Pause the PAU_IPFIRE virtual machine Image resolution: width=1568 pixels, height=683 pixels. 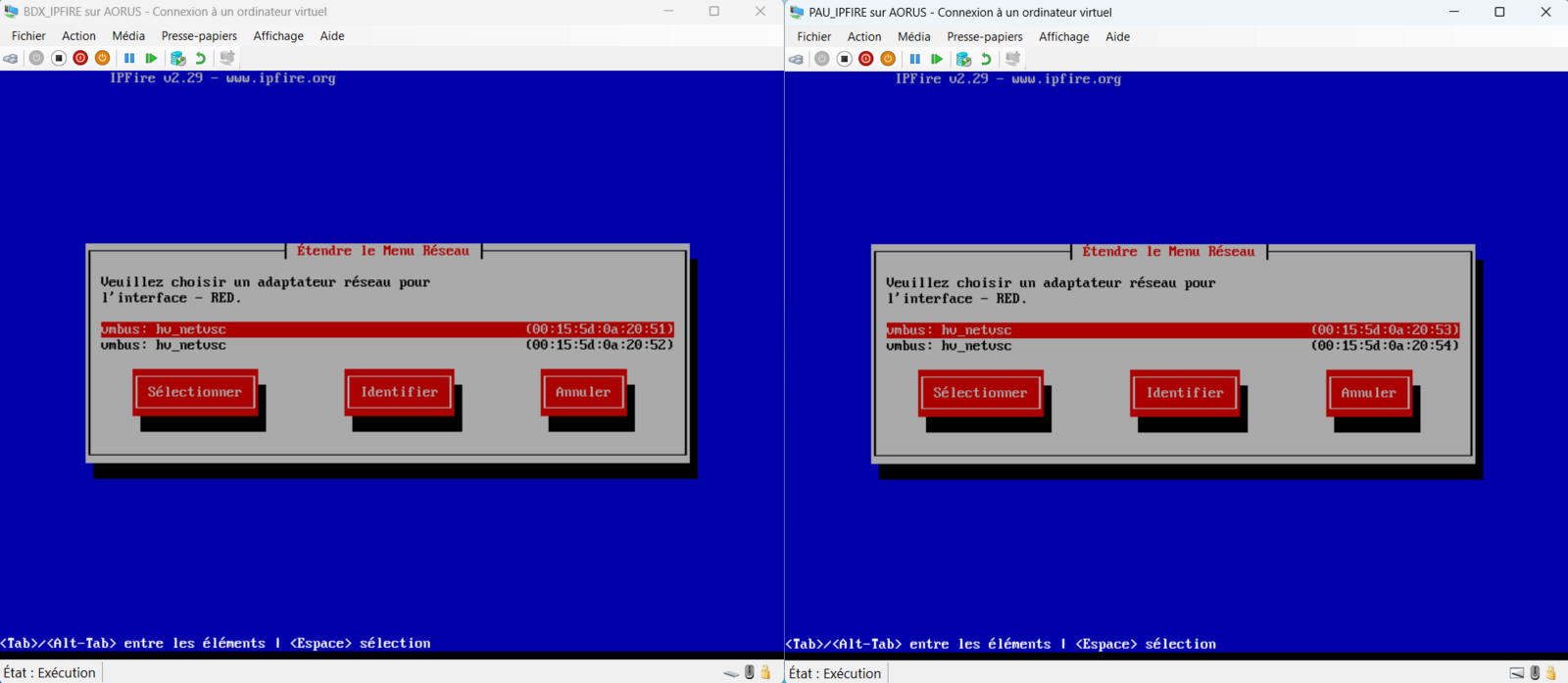pyautogui.click(x=914, y=59)
